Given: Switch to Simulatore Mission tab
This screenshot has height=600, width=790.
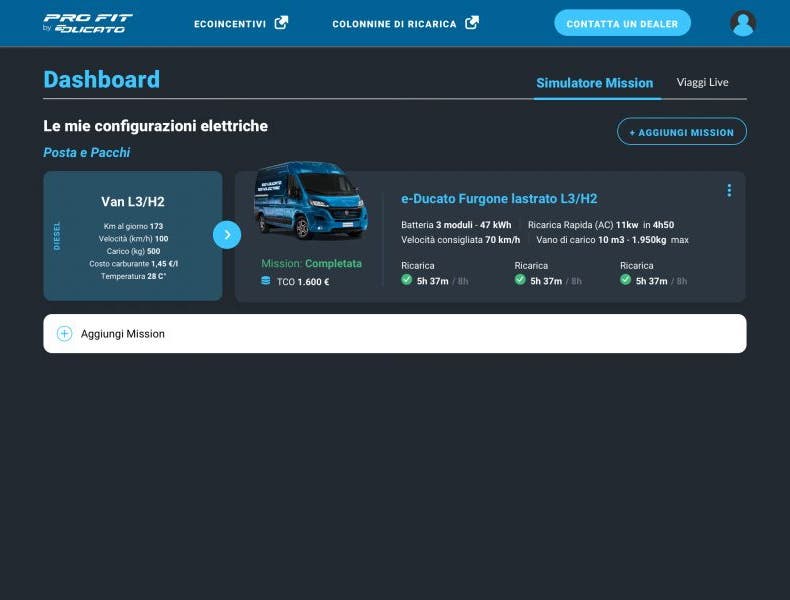Looking at the screenshot, I should (595, 83).
